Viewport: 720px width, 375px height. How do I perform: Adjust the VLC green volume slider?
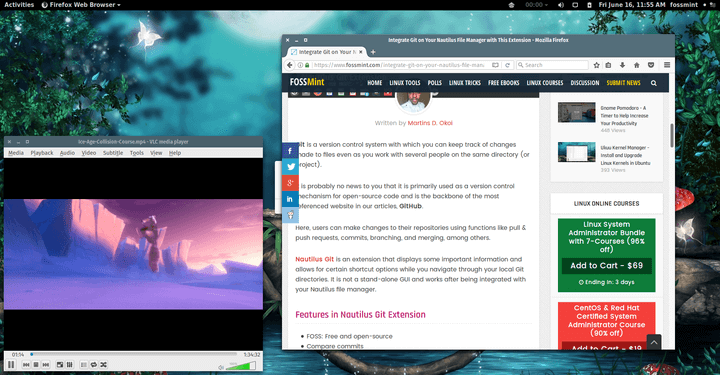point(242,366)
